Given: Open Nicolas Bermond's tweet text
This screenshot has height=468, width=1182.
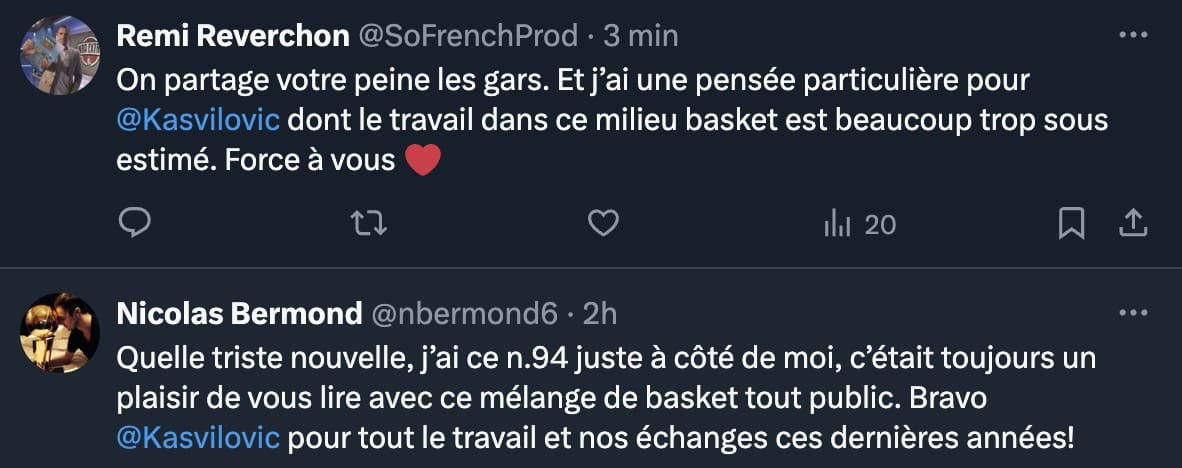Looking at the screenshot, I should 600,397.
